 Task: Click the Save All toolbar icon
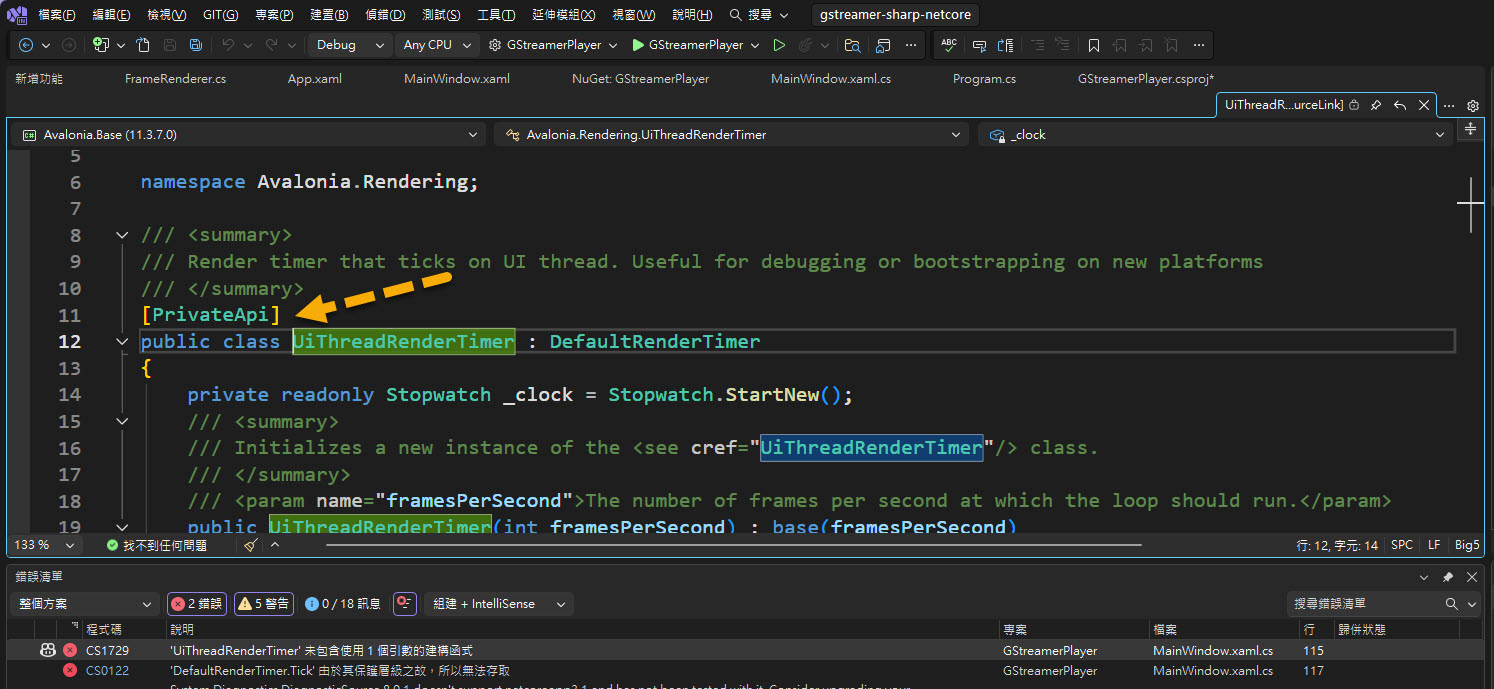(195, 45)
